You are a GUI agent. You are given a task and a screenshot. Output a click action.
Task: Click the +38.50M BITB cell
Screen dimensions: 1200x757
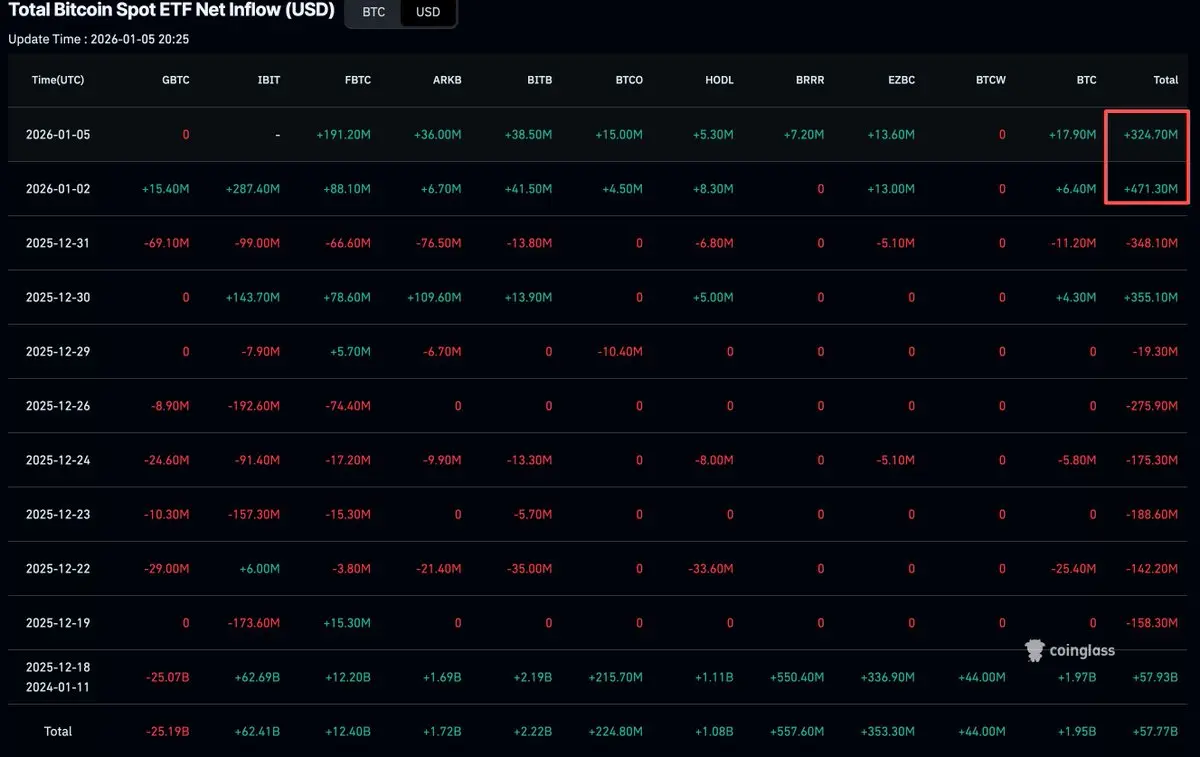tap(529, 134)
